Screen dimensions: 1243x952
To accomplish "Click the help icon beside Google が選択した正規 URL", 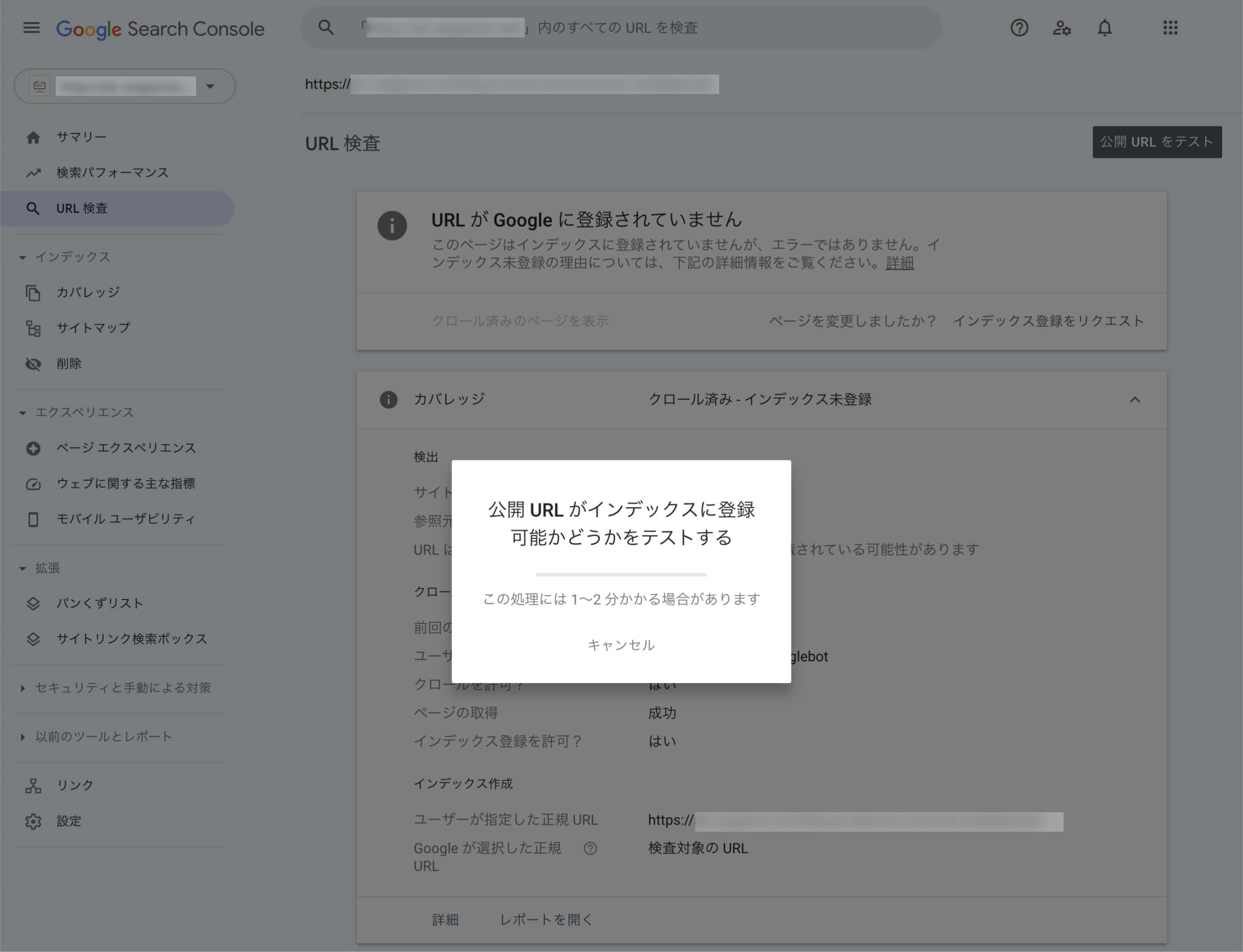I will pyautogui.click(x=590, y=848).
